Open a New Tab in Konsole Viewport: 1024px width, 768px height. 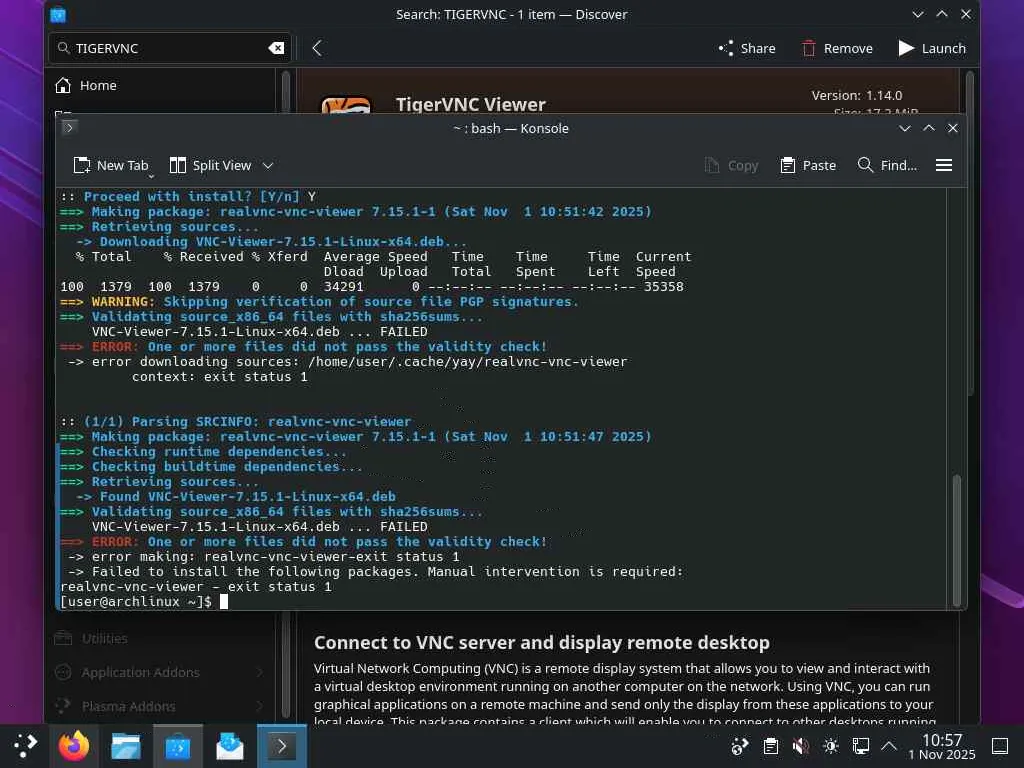(110, 166)
